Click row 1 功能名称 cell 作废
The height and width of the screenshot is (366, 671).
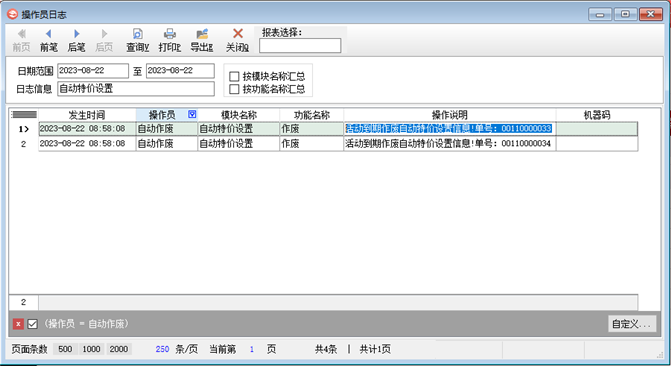(x=312, y=129)
